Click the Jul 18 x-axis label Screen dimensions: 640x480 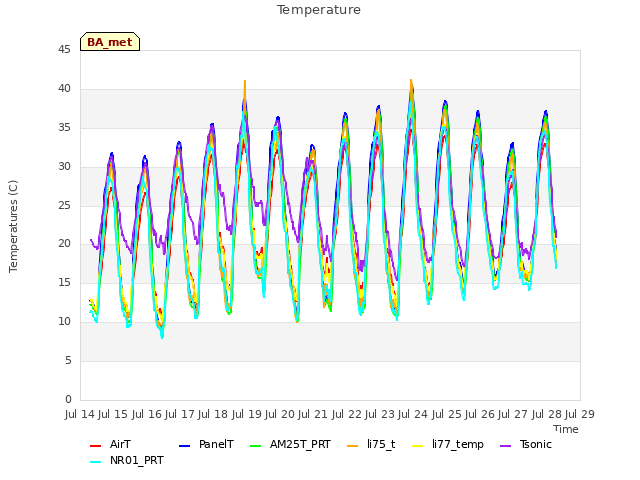pyautogui.click(x=213, y=414)
